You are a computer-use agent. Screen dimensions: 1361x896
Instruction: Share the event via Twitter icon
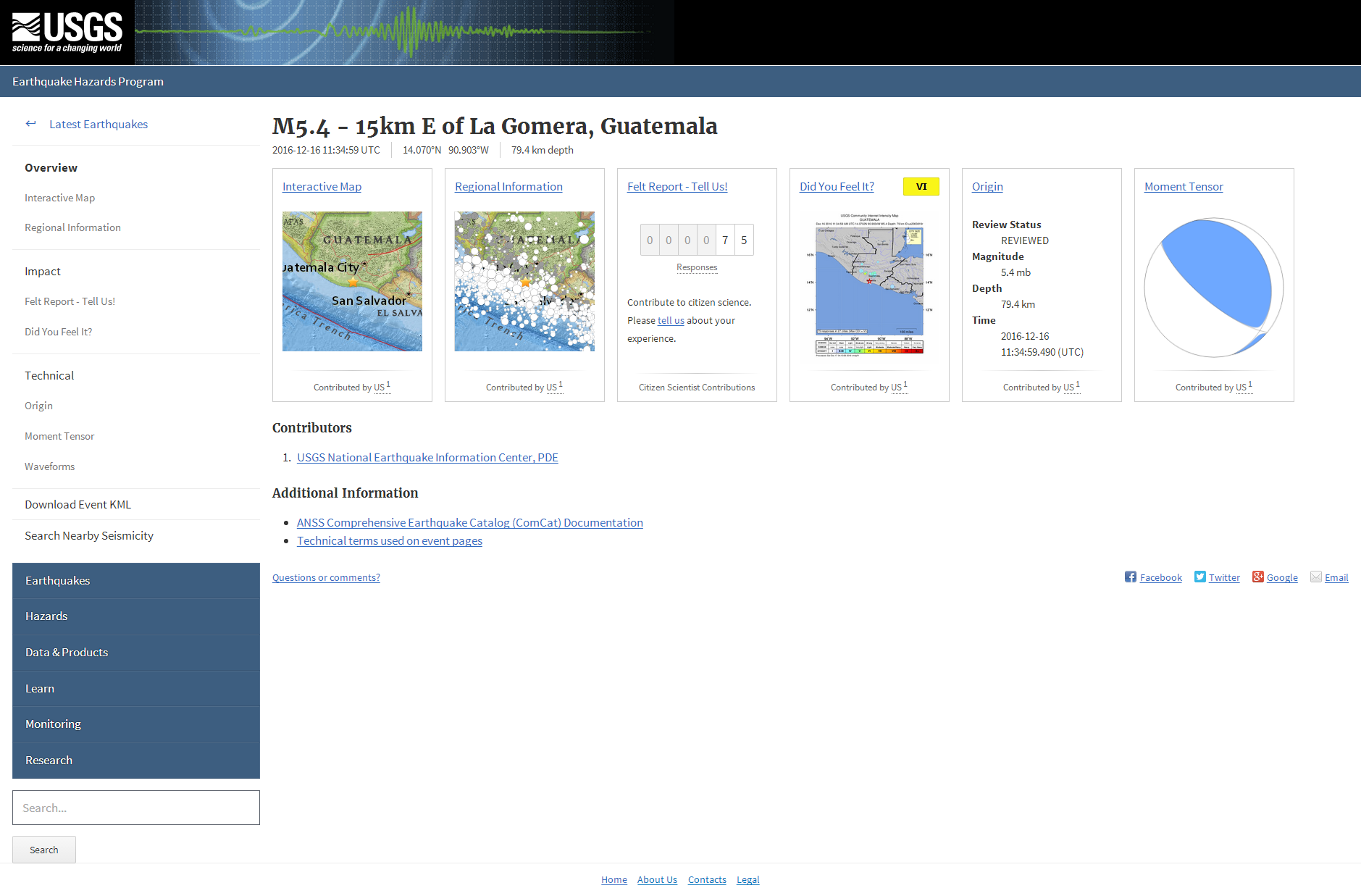point(1199,577)
